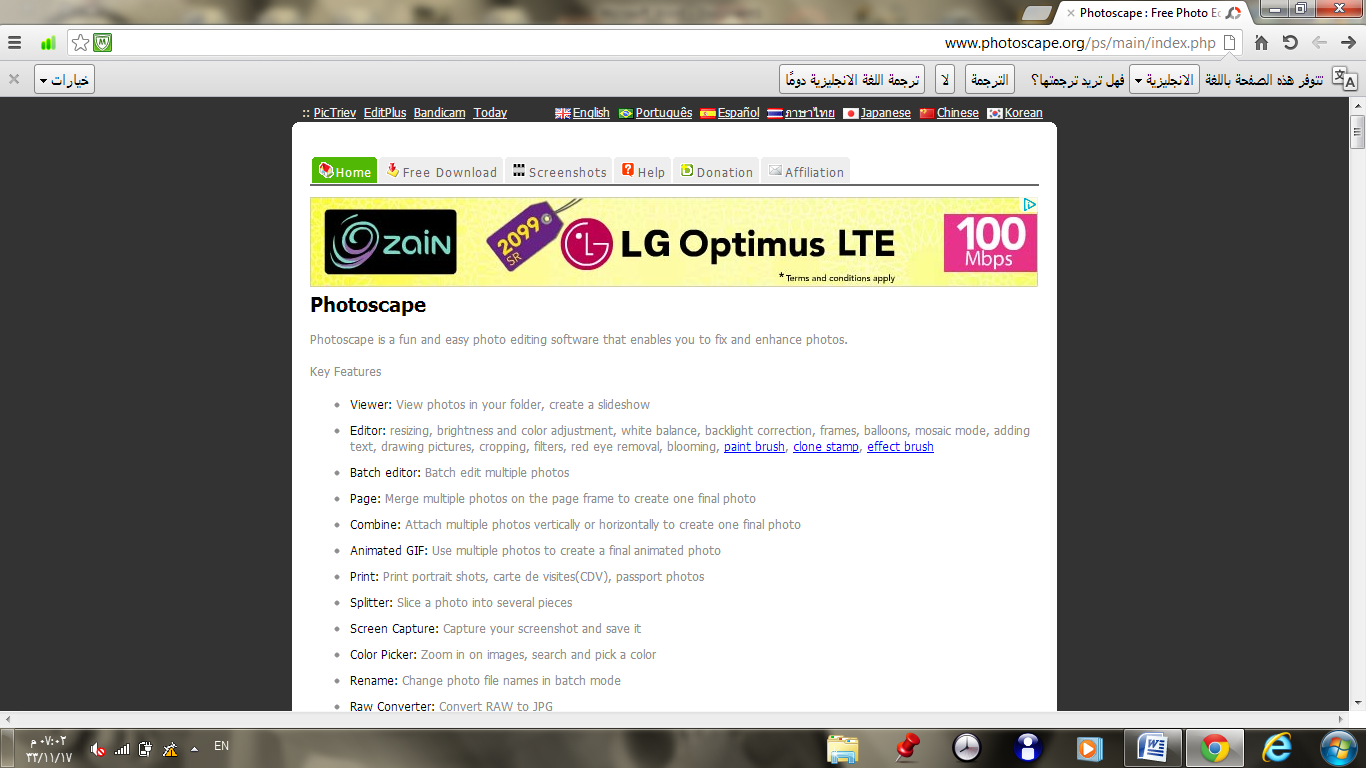Open the Chrome menu hamburger icon
Viewport: 1366px width, 768px height.
point(14,43)
